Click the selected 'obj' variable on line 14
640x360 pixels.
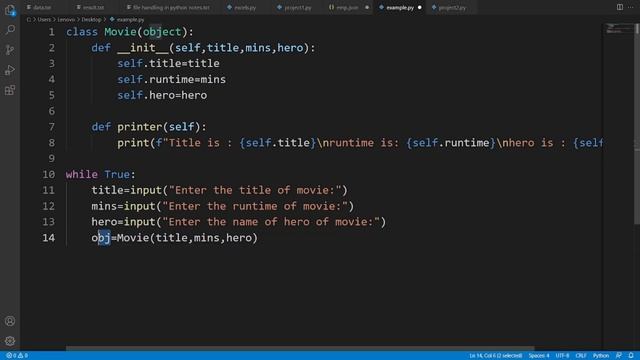point(101,238)
